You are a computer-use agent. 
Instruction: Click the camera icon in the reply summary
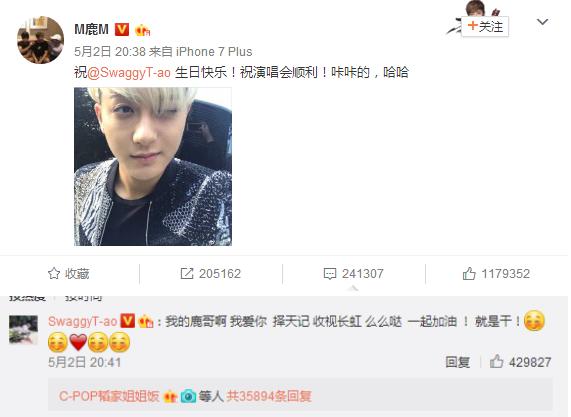pyautogui.click(x=188, y=396)
